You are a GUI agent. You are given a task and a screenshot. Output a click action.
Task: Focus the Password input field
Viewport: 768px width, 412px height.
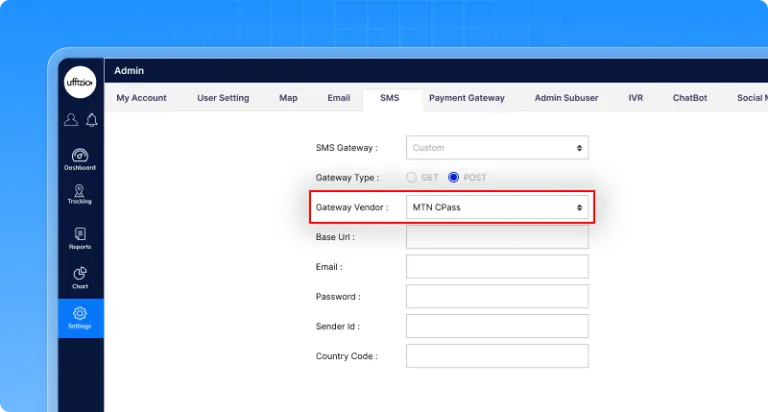point(497,296)
